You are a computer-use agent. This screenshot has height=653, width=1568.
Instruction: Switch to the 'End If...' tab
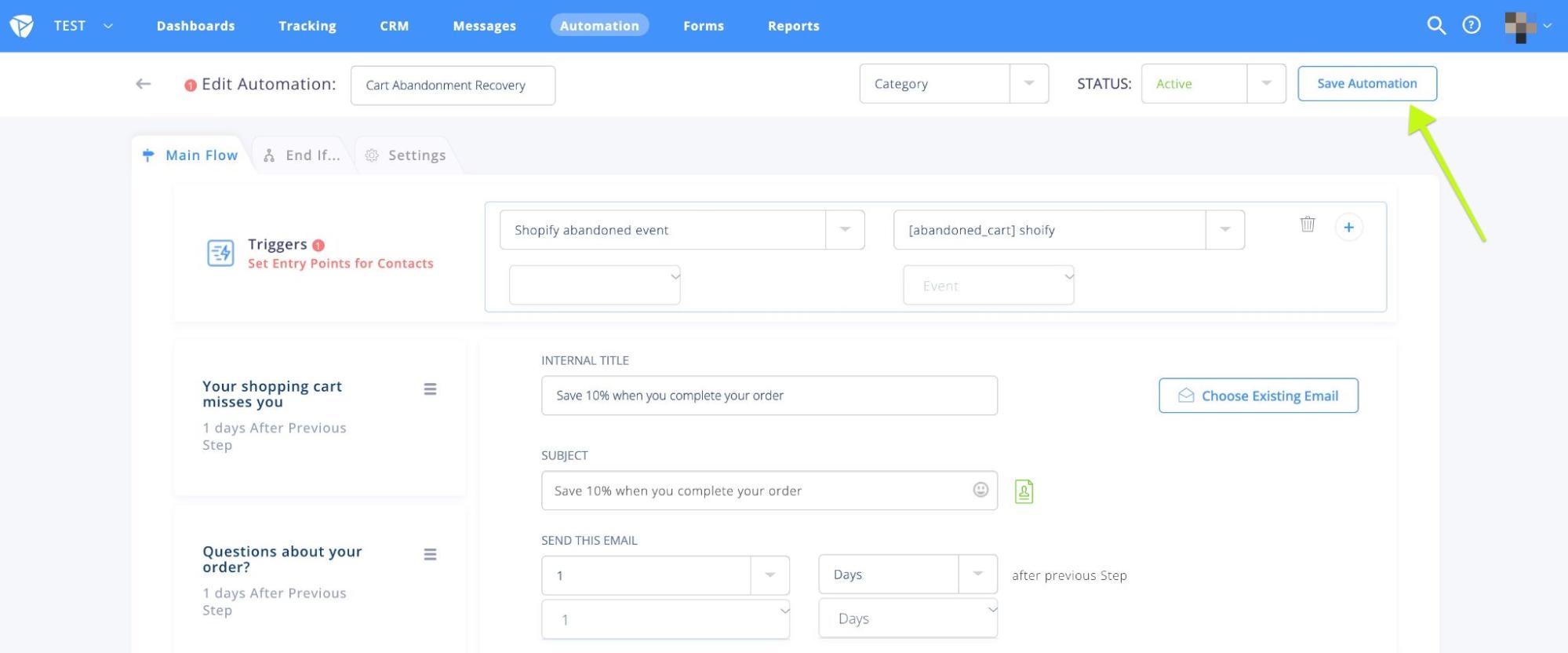pyautogui.click(x=303, y=155)
